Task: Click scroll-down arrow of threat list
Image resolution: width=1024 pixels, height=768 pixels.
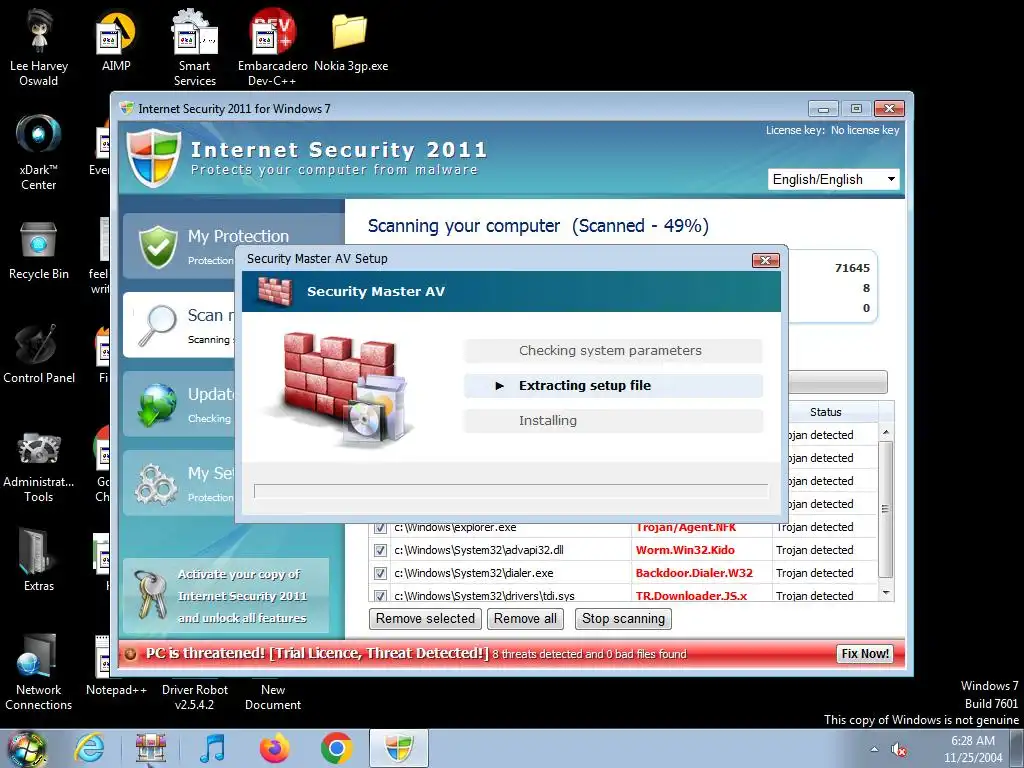Action: 886,593
